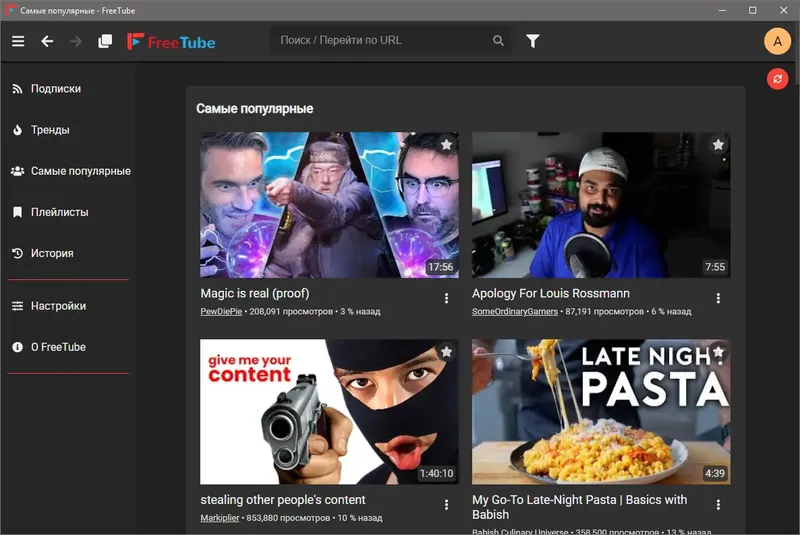The image size is (800, 535).
Task: Go back with the left arrow
Action: (47, 41)
